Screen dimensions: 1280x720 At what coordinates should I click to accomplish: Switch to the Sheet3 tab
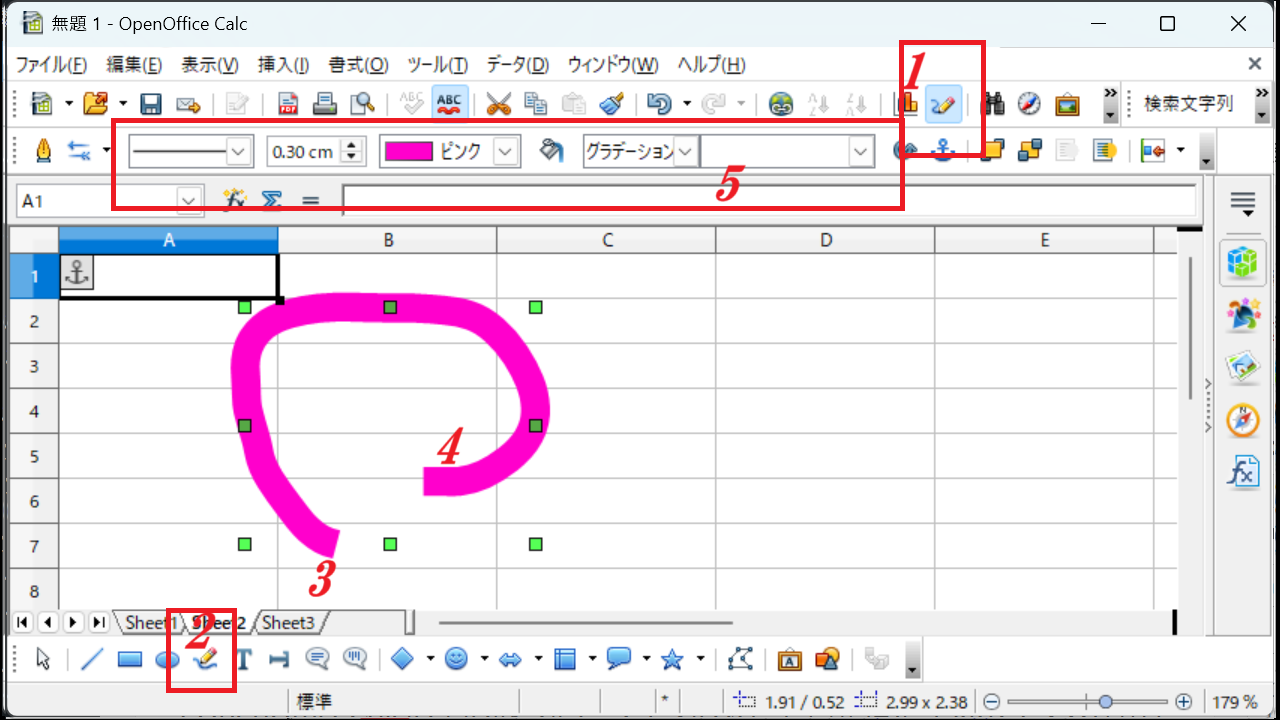coord(288,623)
